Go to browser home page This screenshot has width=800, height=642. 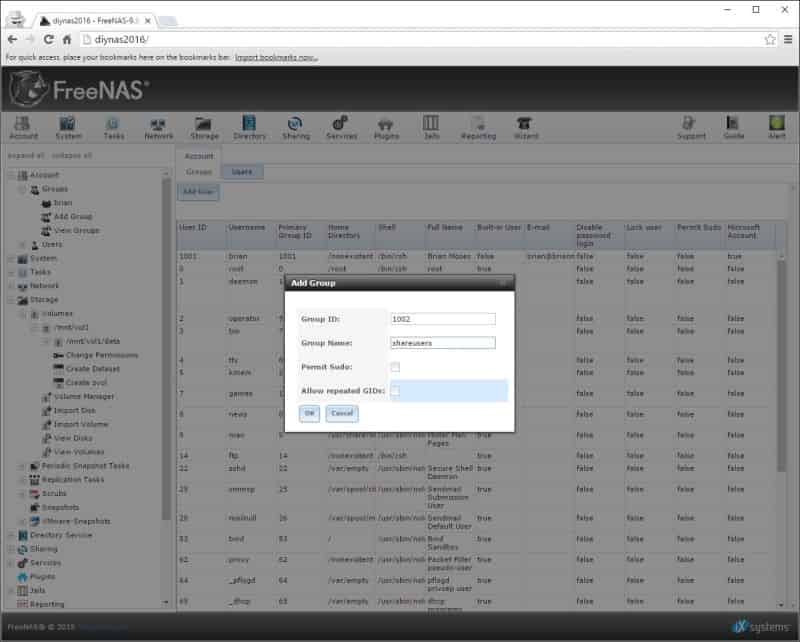[x=67, y=39]
